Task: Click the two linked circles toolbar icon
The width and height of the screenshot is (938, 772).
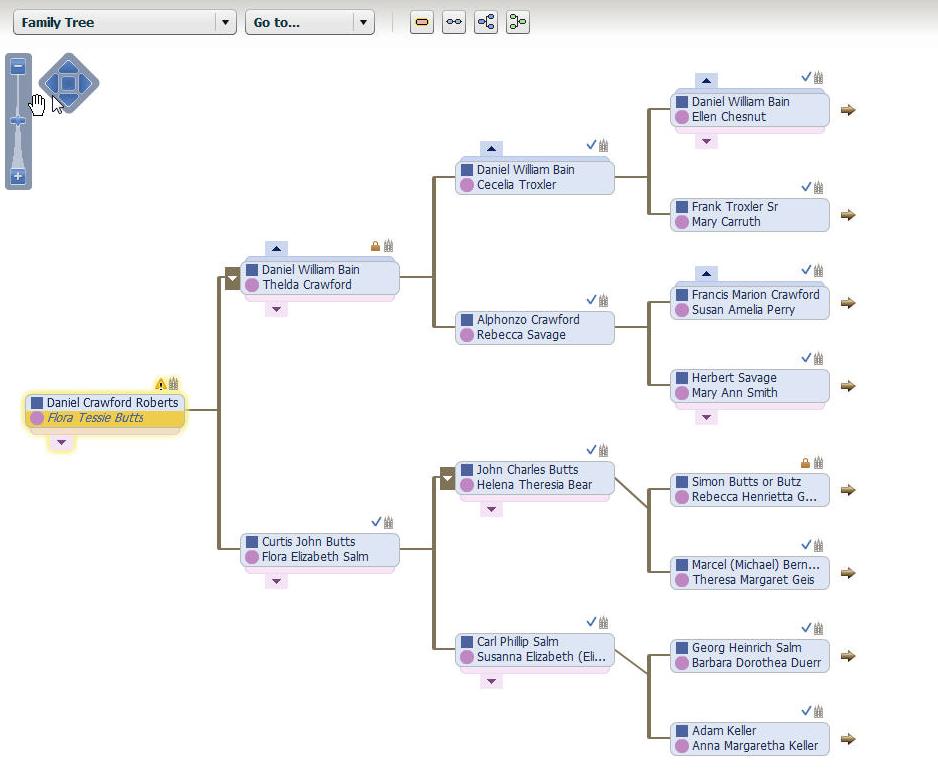Action: (454, 22)
